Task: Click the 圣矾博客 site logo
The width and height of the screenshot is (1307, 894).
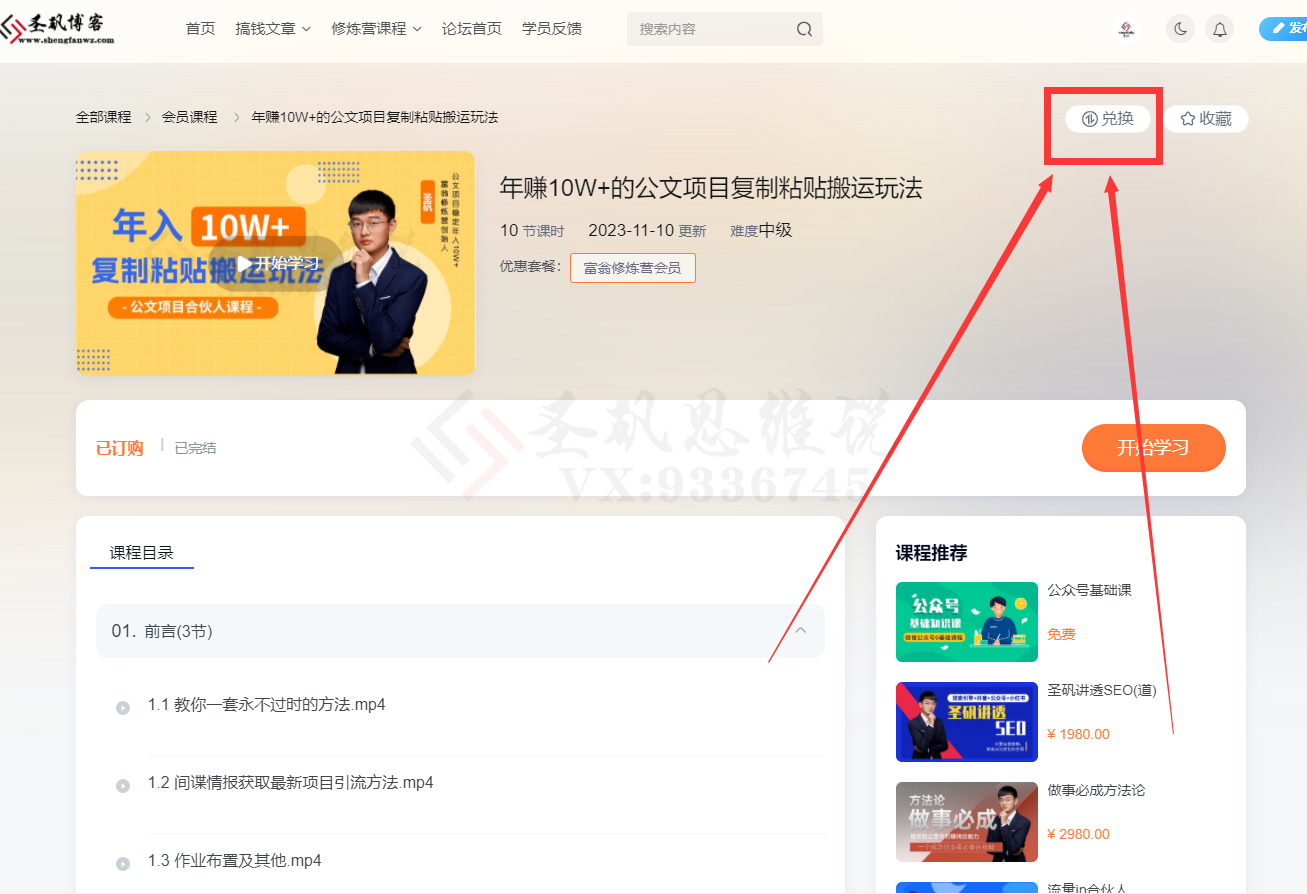Action: click(x=58, y=28)
